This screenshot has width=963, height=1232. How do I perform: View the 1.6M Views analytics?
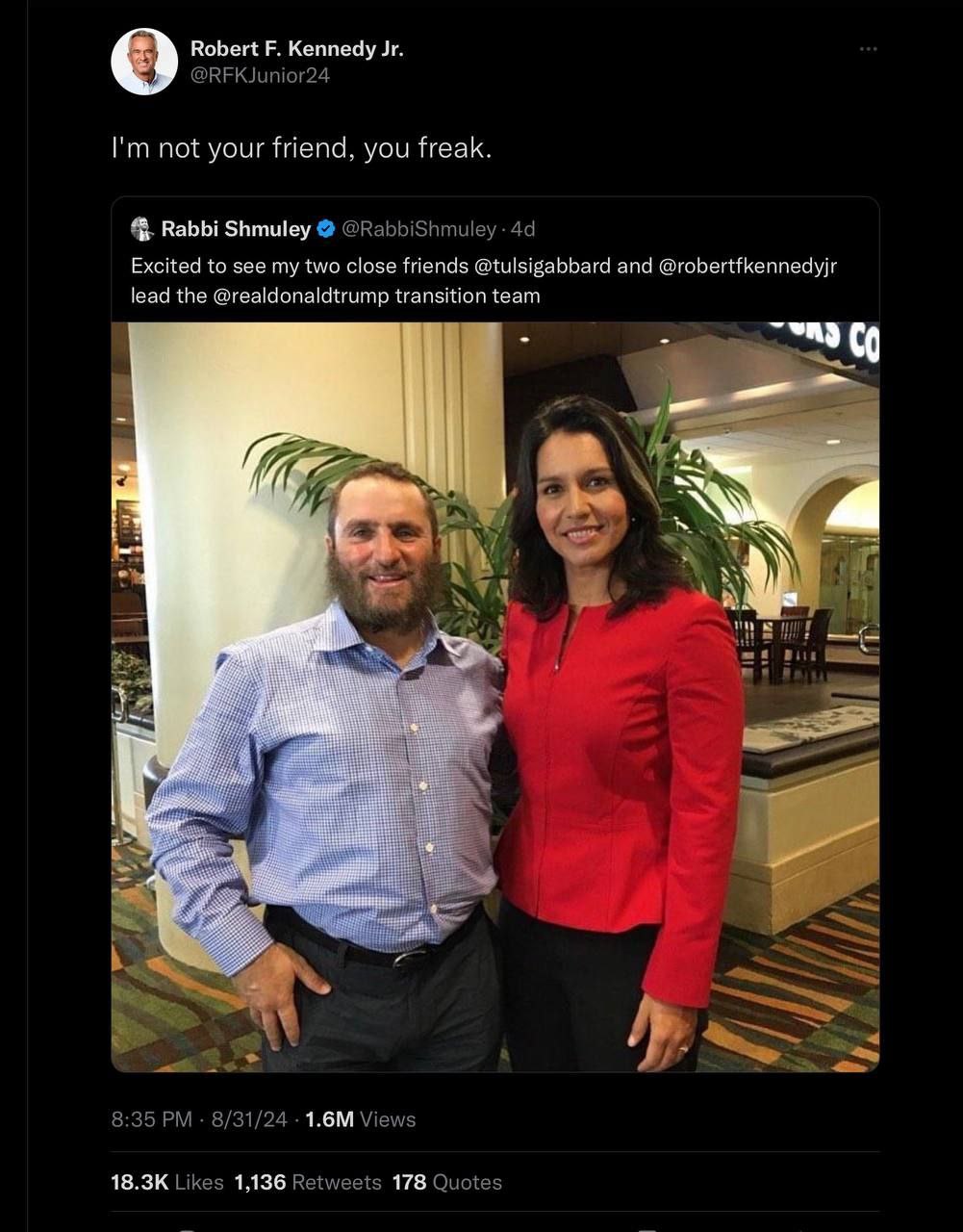361,1119
